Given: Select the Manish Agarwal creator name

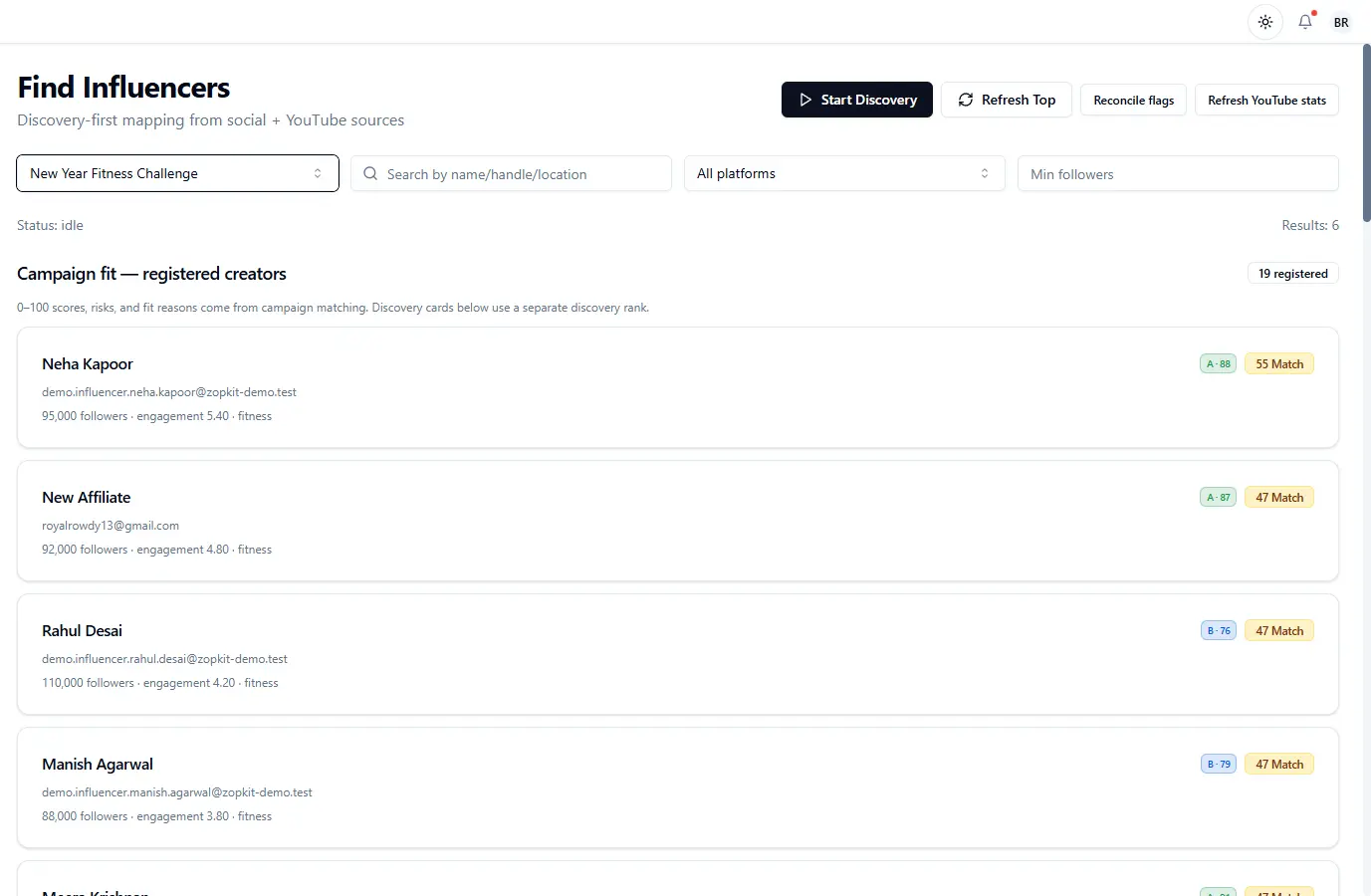Looking at the screenshot, I should click(98, 765).
